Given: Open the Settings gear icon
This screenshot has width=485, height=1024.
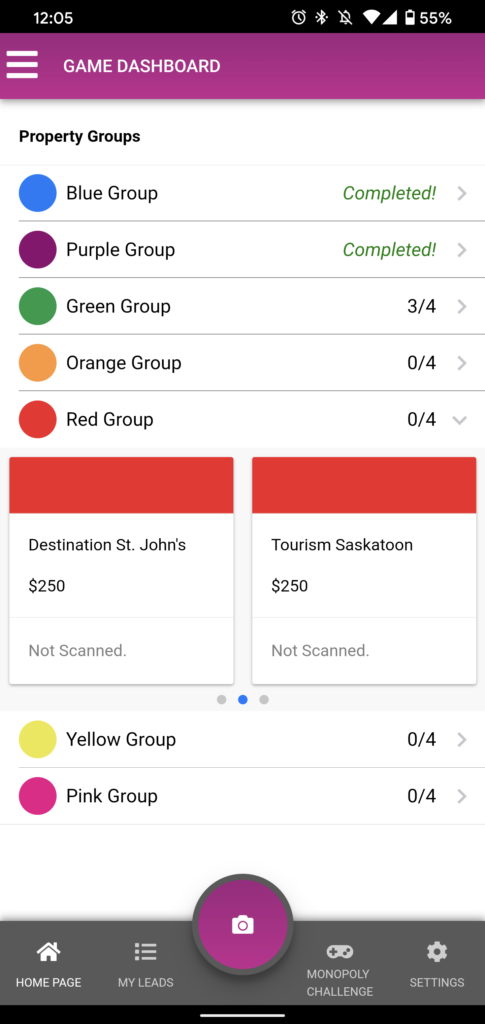Looking at the screenshot, I should pos(437,952).
